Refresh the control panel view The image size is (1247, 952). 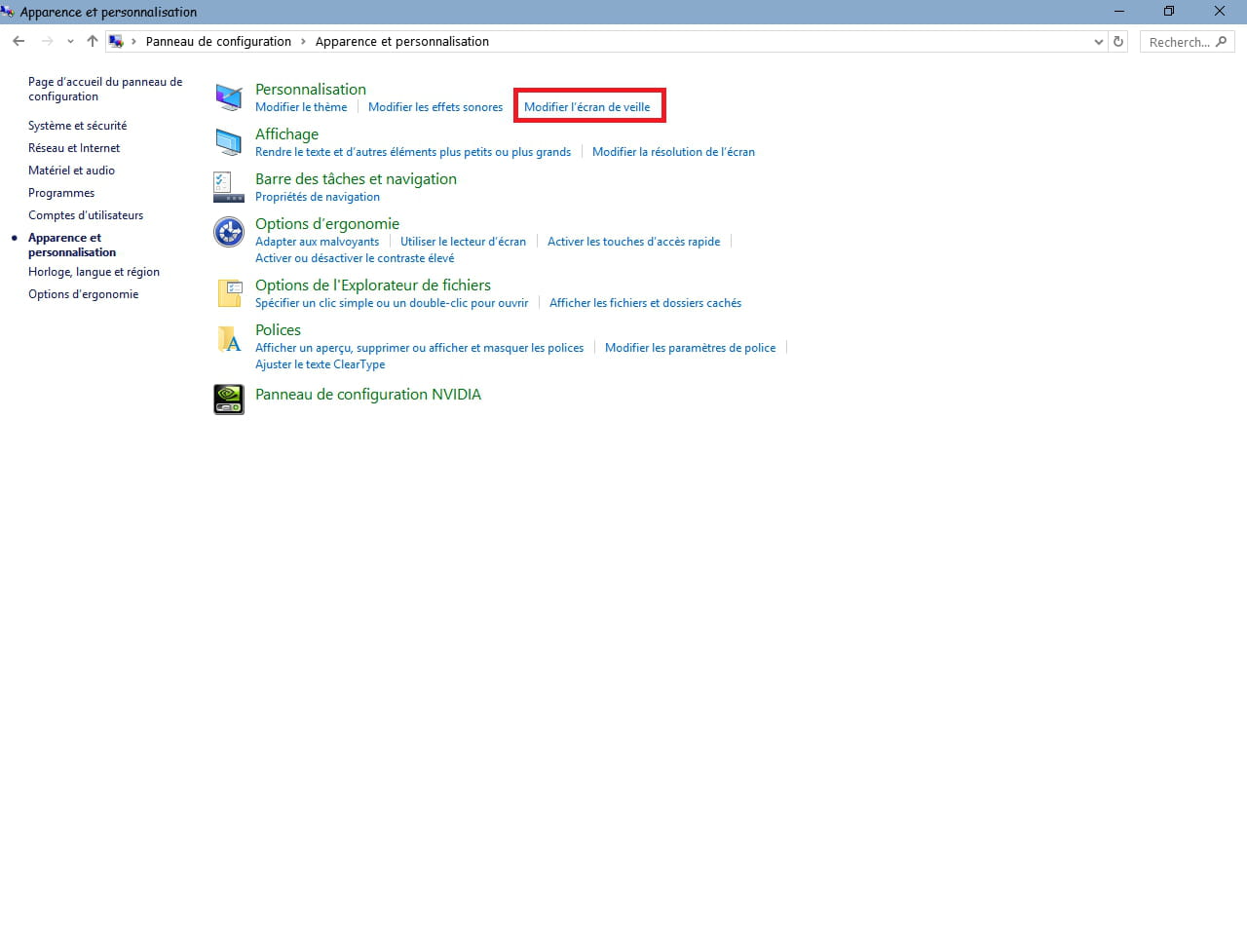(x=1118, y=41)
